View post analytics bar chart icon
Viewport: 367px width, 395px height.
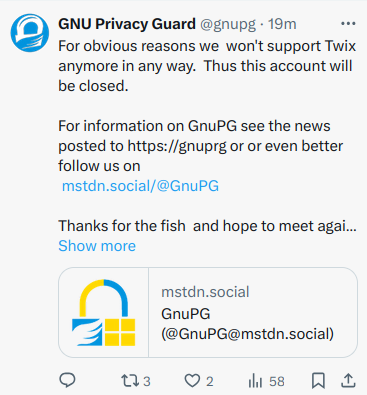[x=255, y=381]
